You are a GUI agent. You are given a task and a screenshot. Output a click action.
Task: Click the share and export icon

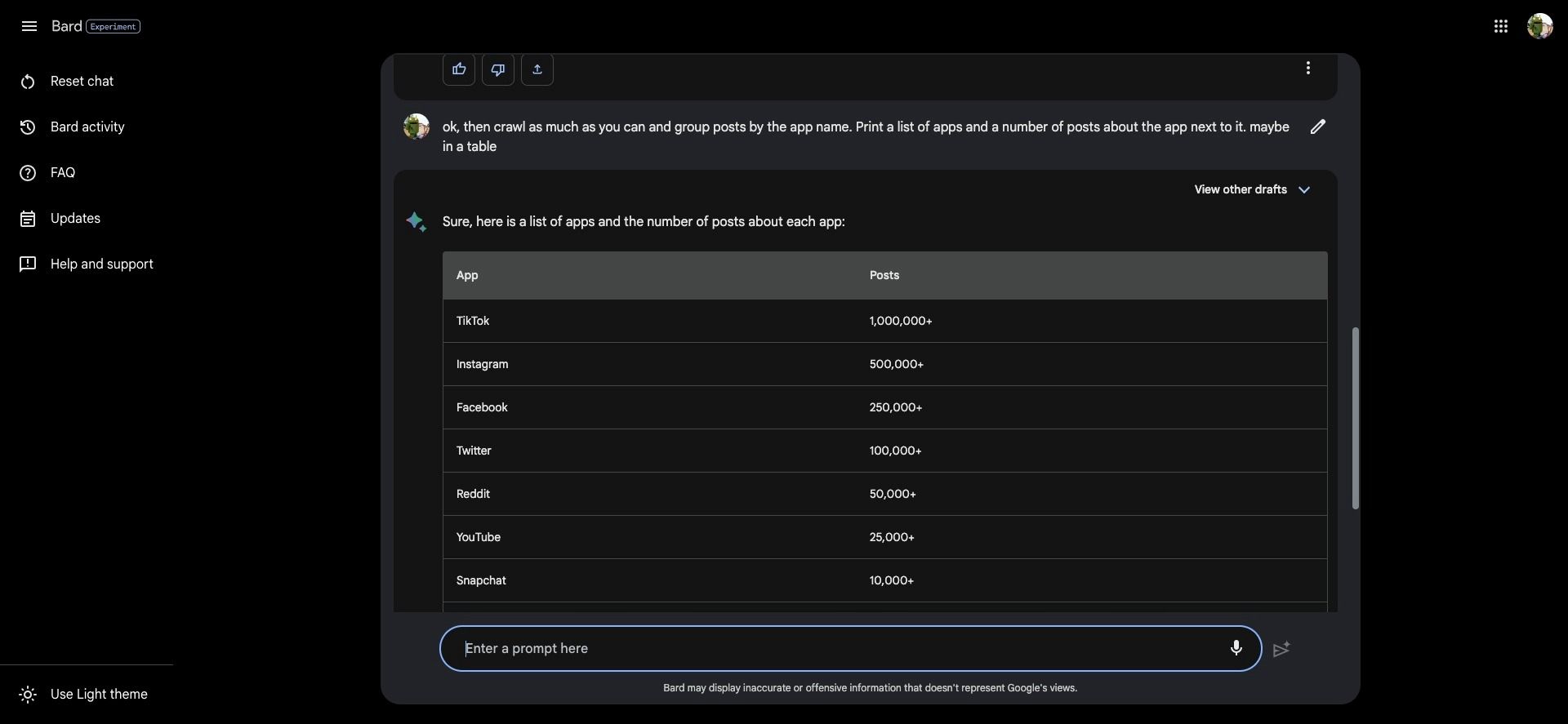tap(537, 69)
